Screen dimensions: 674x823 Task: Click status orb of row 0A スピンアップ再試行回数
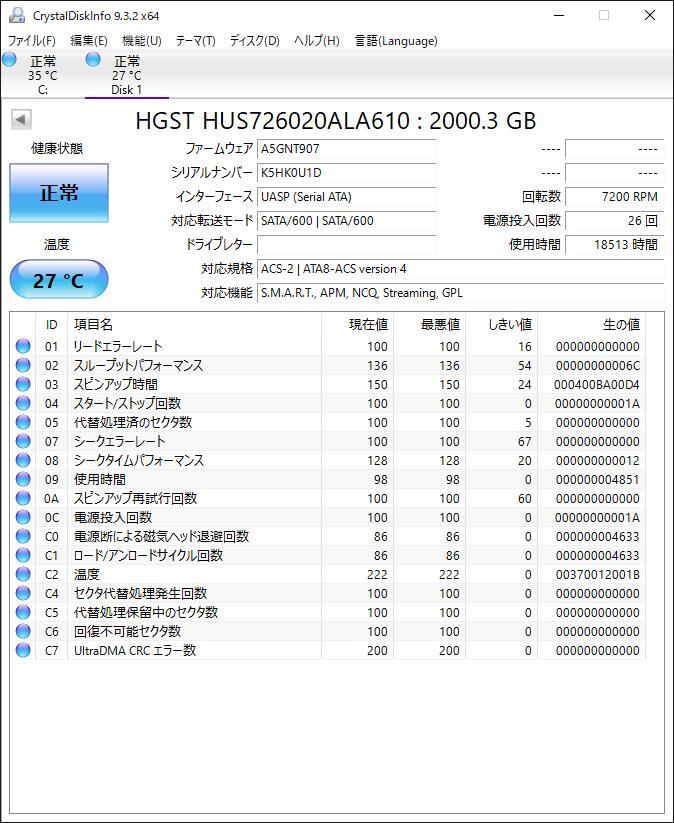click(23, 498)
